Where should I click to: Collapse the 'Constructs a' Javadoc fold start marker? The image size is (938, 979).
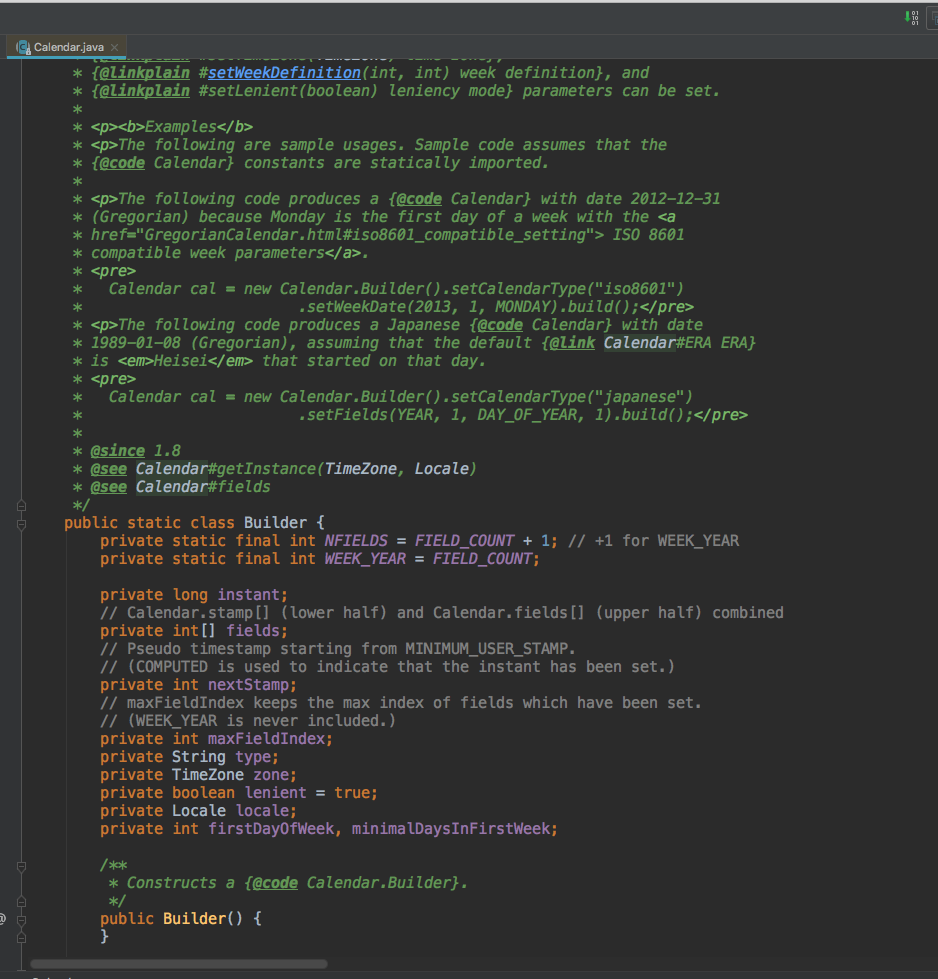(x=21, y=866)
